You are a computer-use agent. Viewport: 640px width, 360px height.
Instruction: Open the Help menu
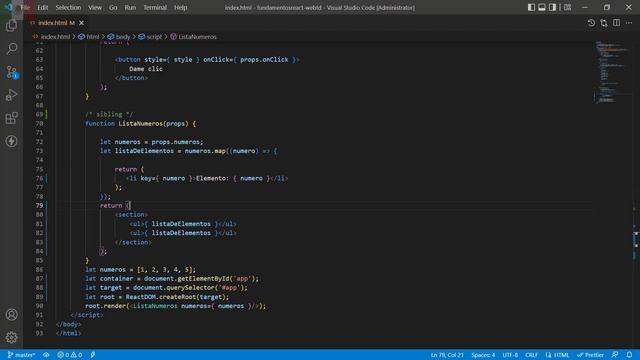click(x=180, y=7)
